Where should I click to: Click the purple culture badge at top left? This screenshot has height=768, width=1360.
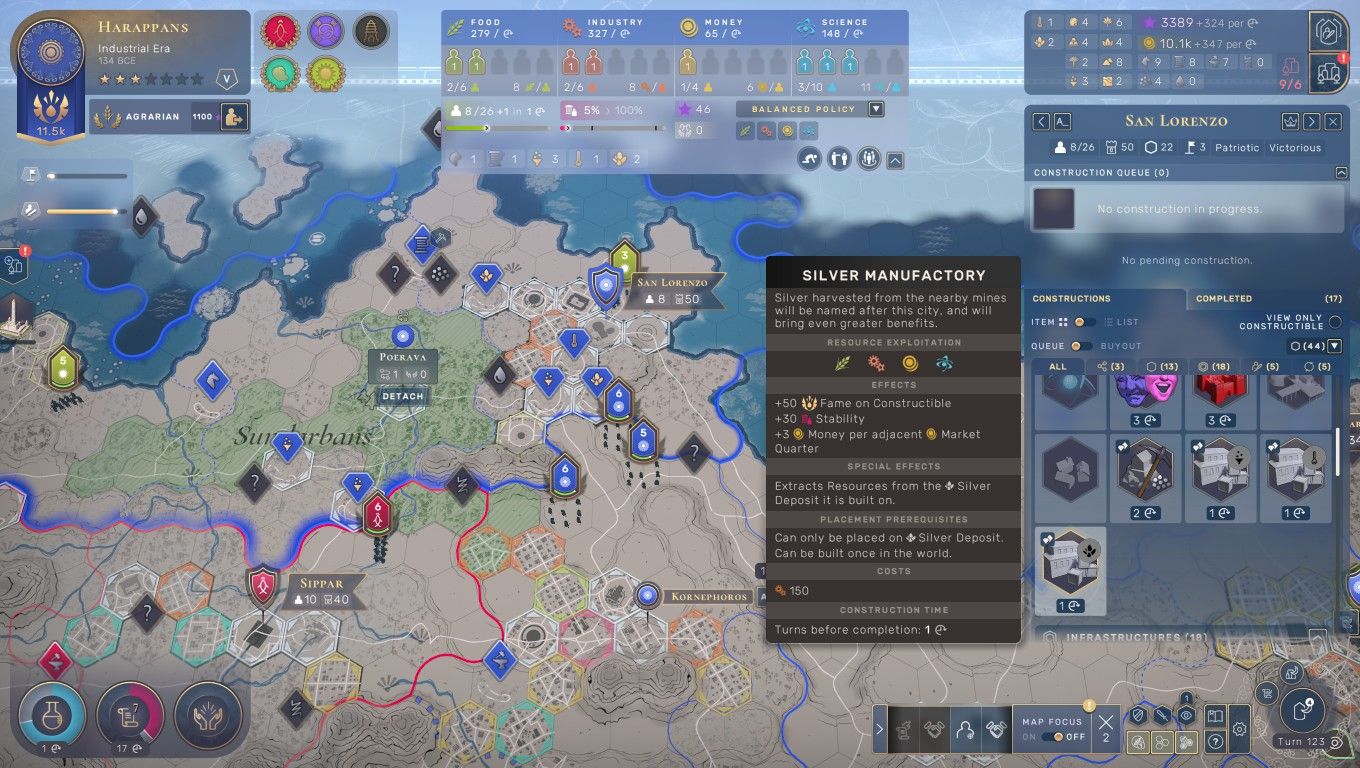pyautogui.click(x=325, y=31)
